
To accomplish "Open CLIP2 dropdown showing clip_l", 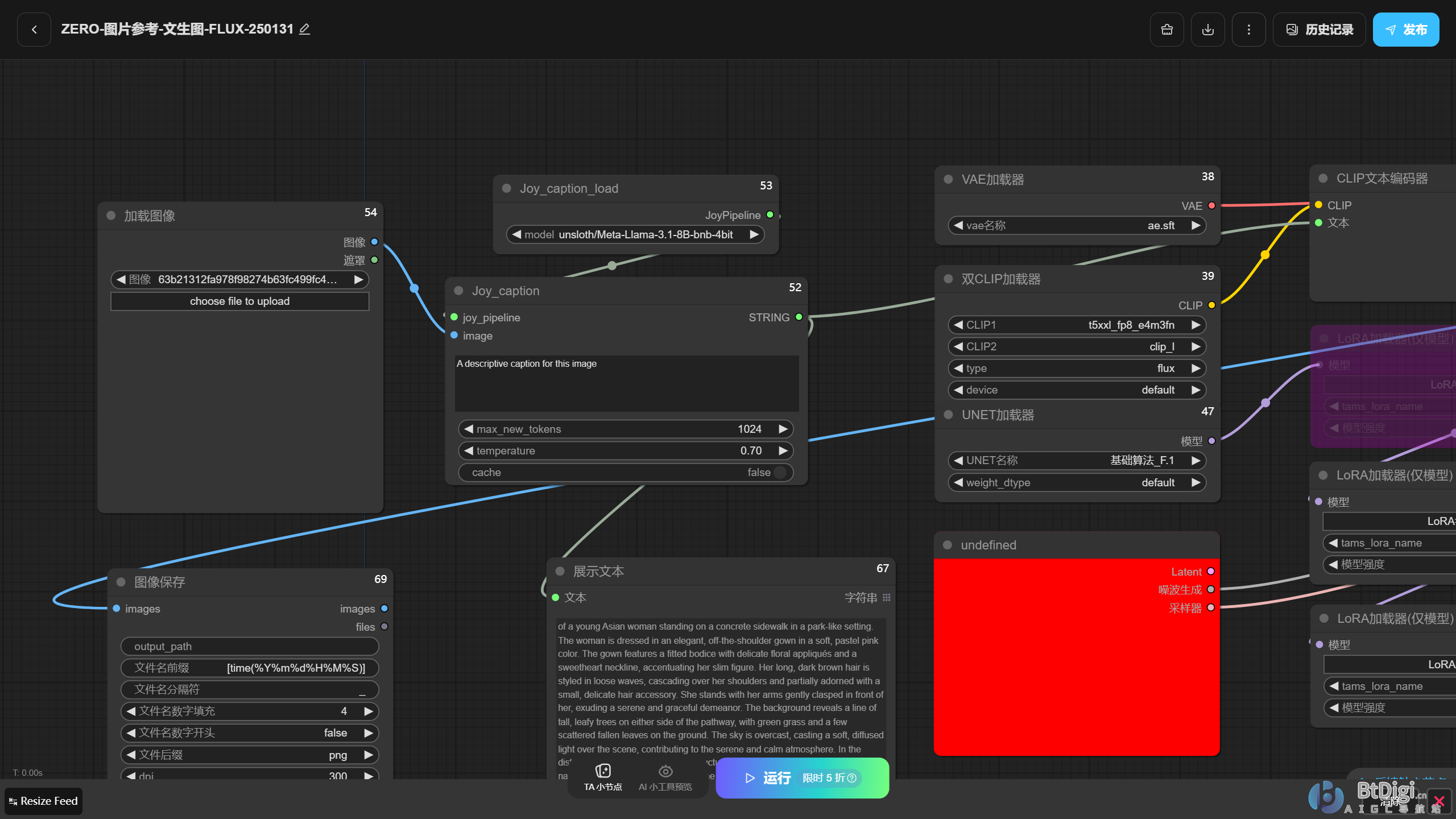I will [1077, 346].
